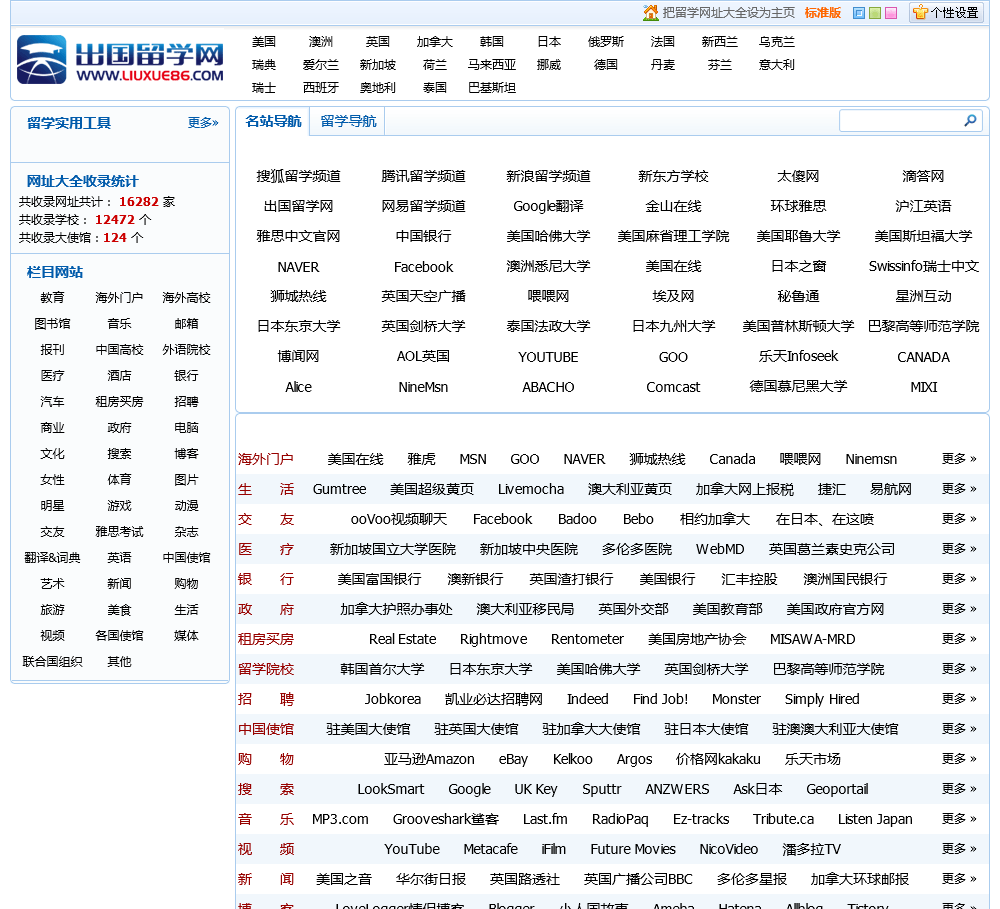1000x909 pixels.
Task: Select the green theme color swatch
Action: (875, 13)
